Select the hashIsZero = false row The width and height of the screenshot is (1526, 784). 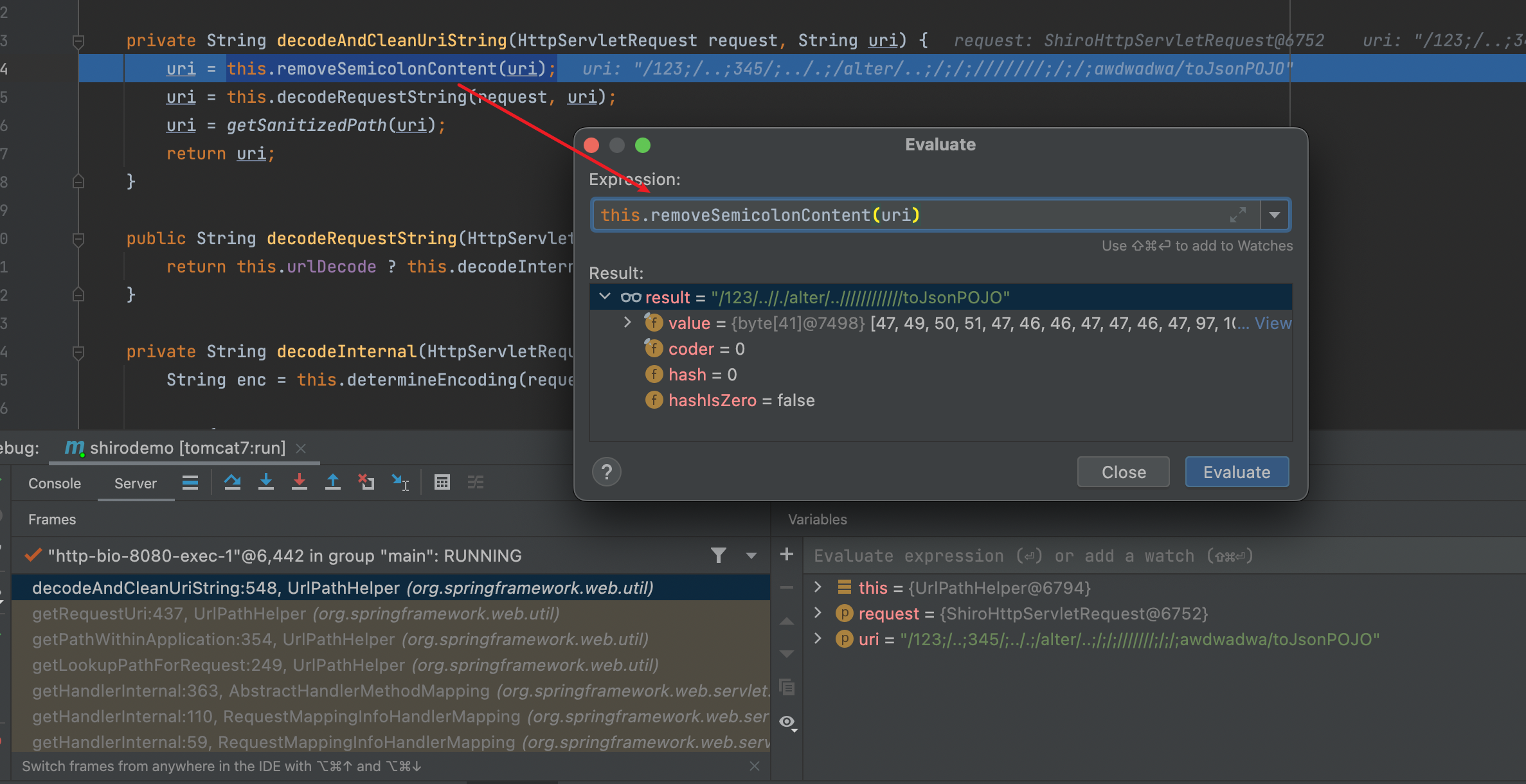(940, 400)
